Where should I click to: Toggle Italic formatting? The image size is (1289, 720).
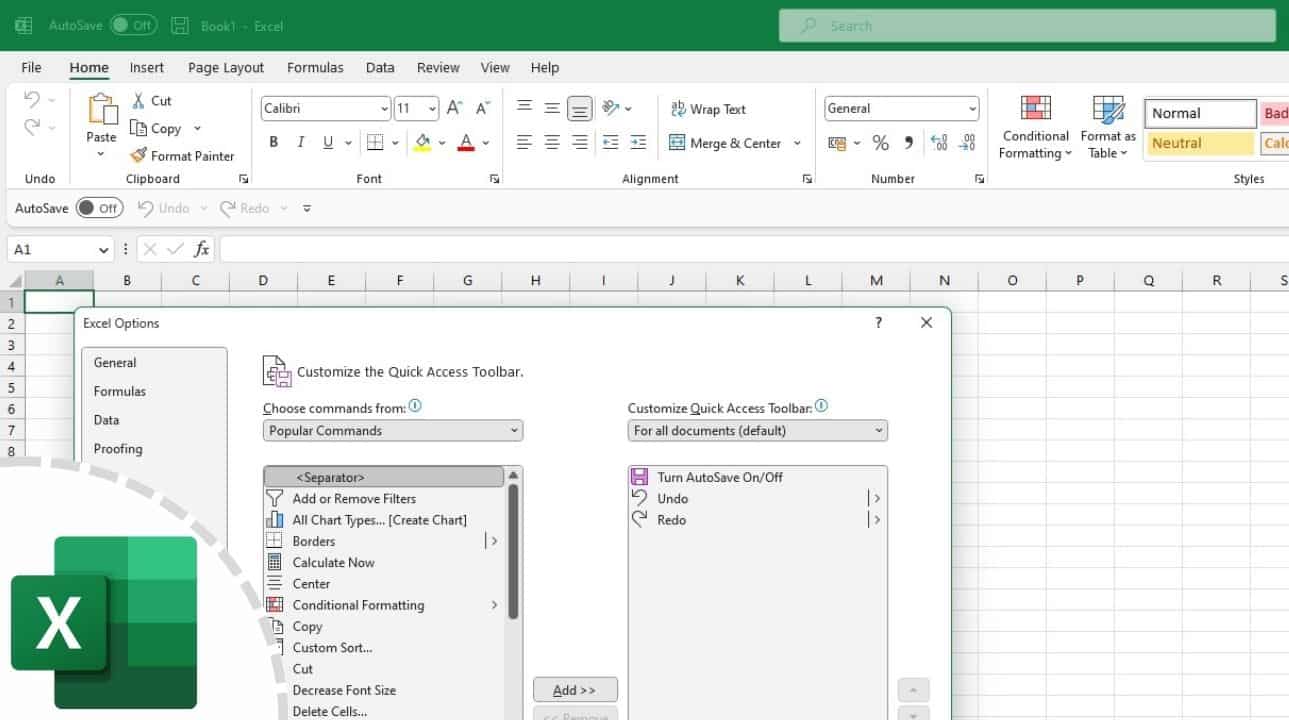pos(301,143)
